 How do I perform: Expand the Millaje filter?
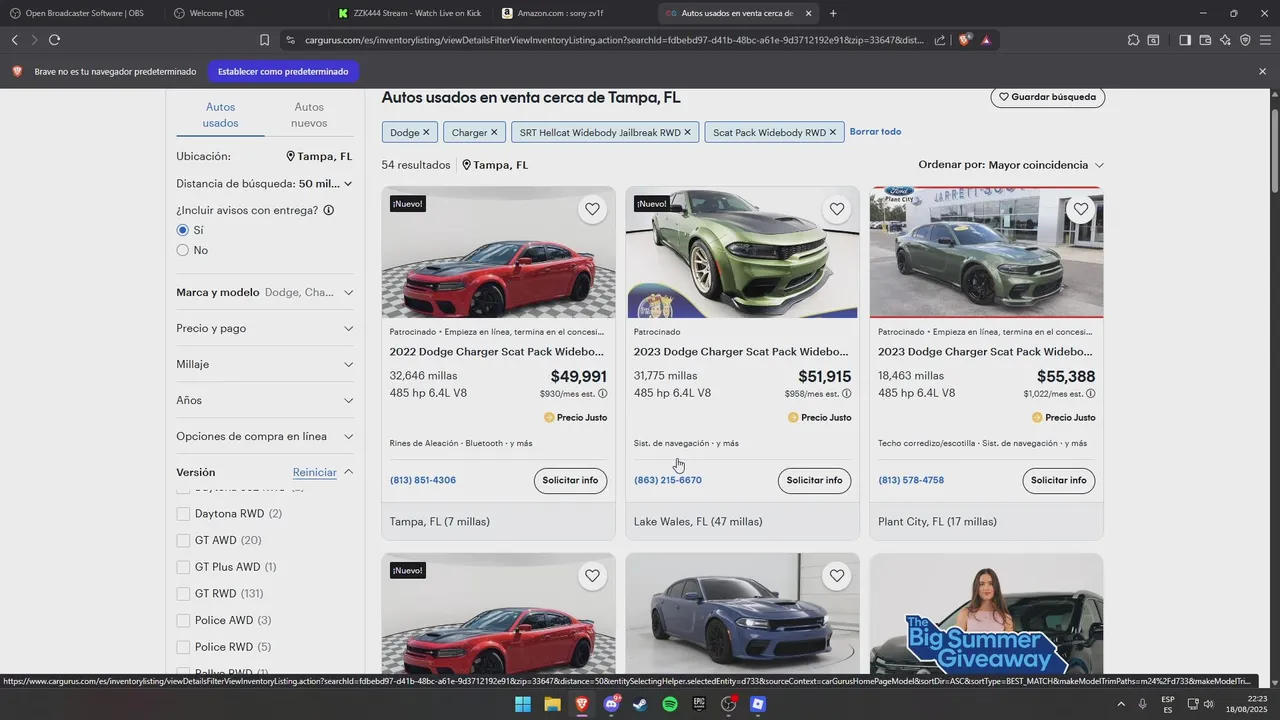tap(265, 364)
